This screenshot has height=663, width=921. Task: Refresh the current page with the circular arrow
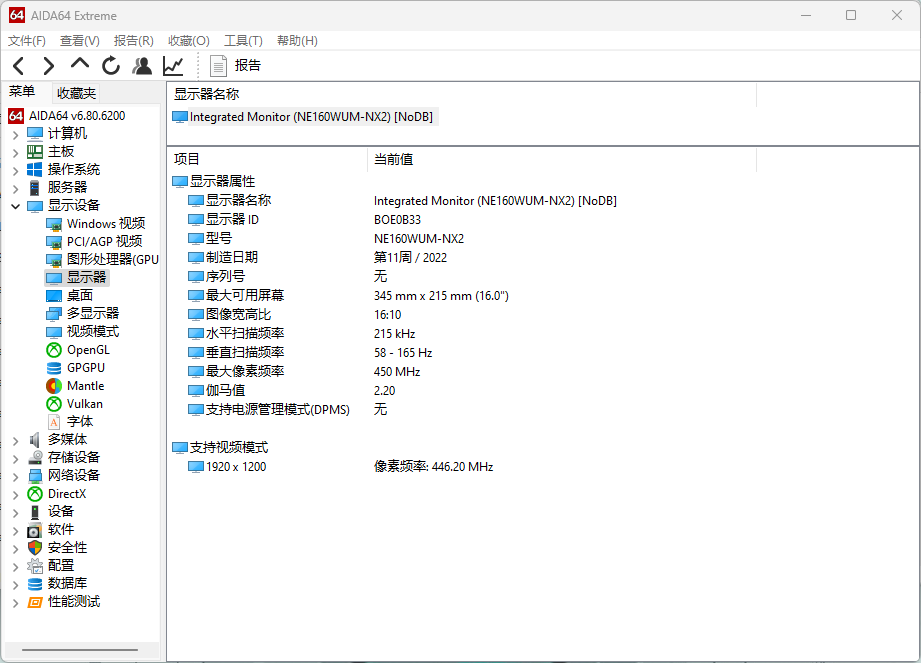pyautogui.click(x=110, y=66)
